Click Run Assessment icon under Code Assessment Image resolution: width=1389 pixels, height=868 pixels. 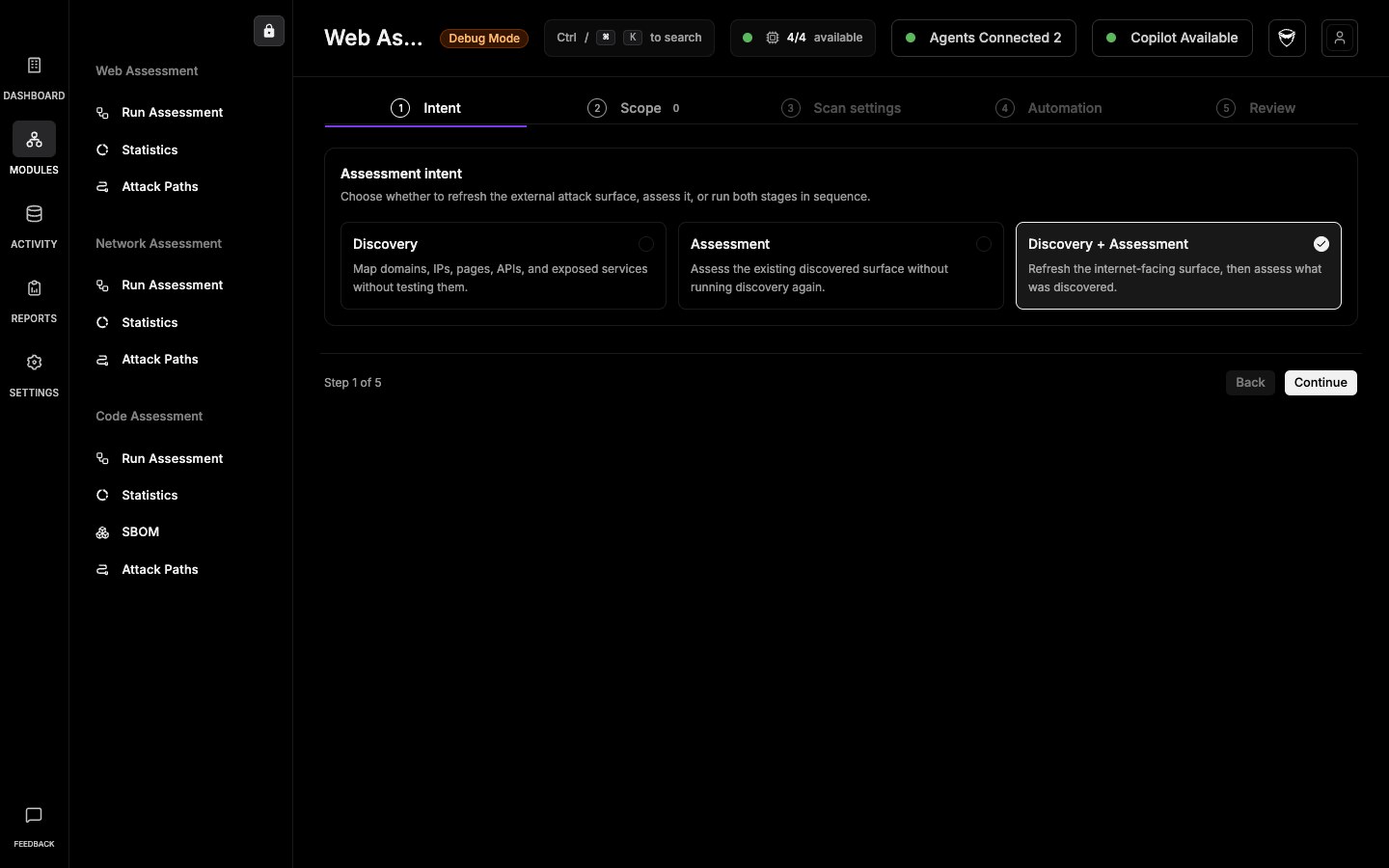click(x=102, y=459)
